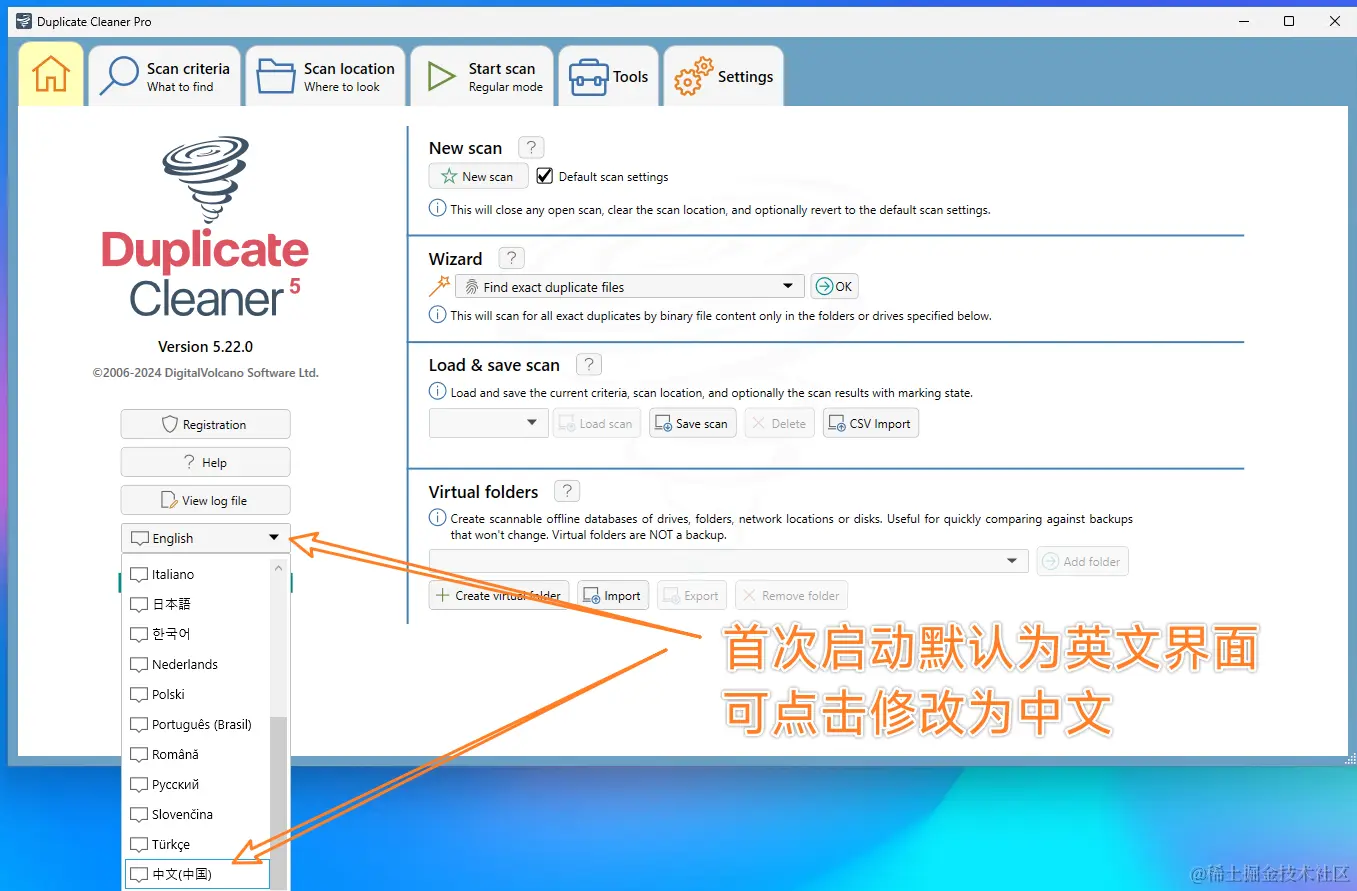Click View log file button
1357x891 pixels.
pos(205,500)
